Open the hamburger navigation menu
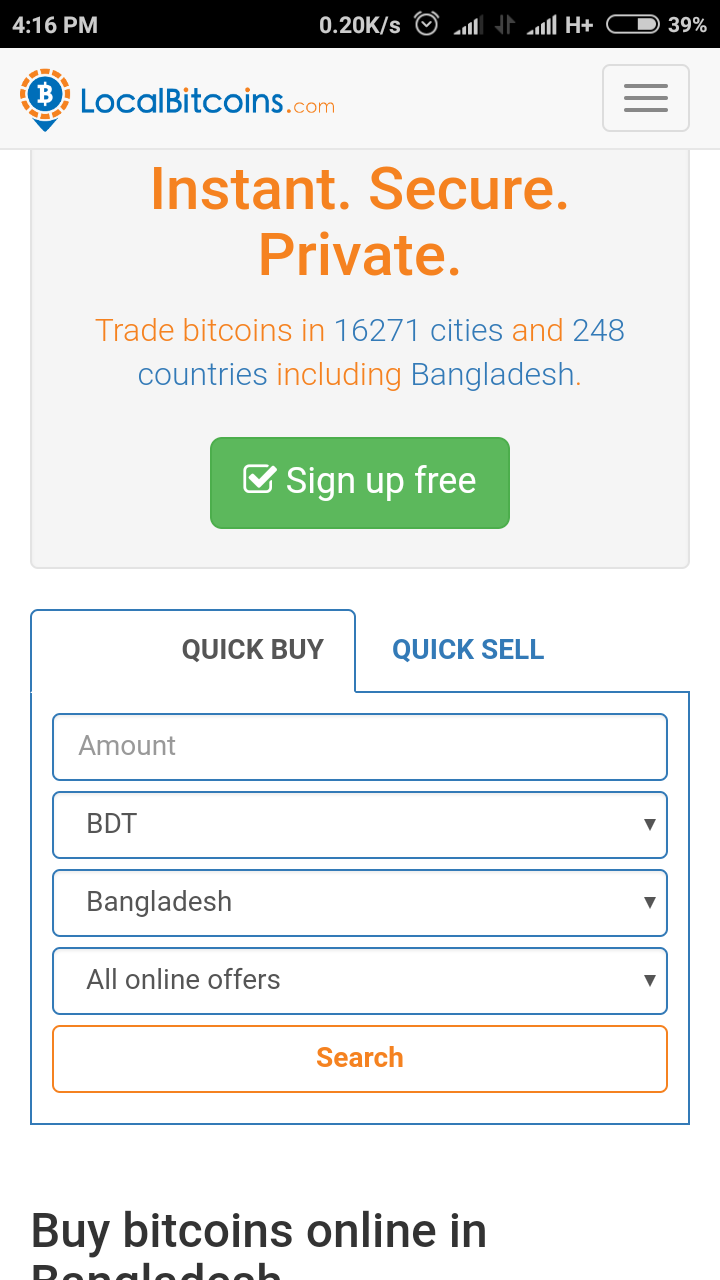This screenshot has height=1280, width=720. click(x=645, y=98)
